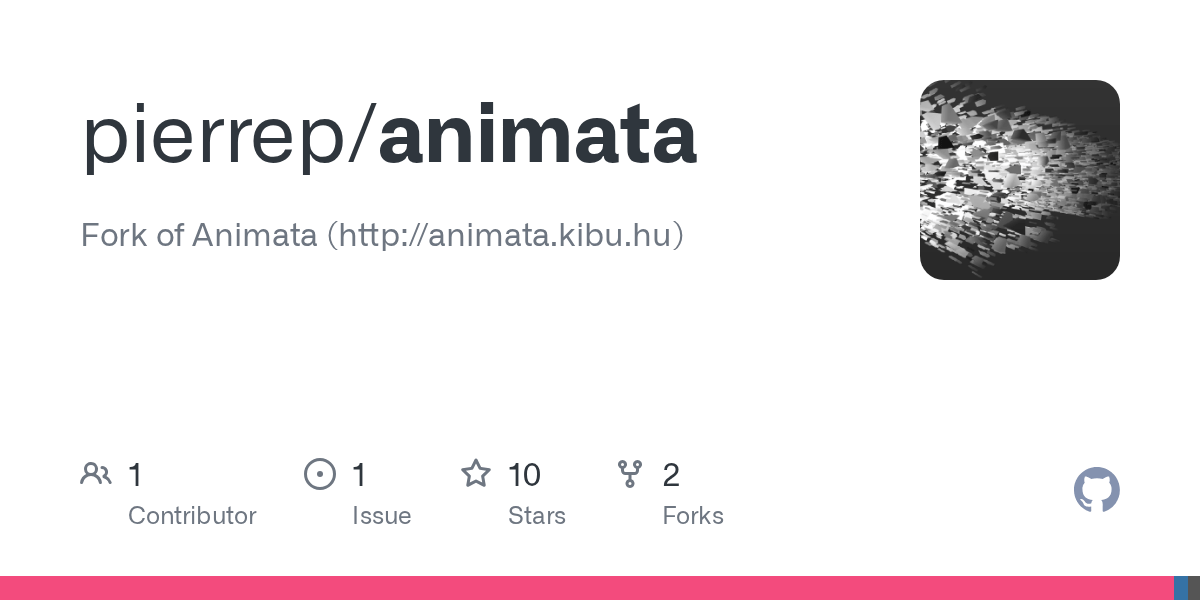The height and width of the screenshot is (600, 1200).
Task: Click the 'Issue' label
Action: tap(381, 516)
